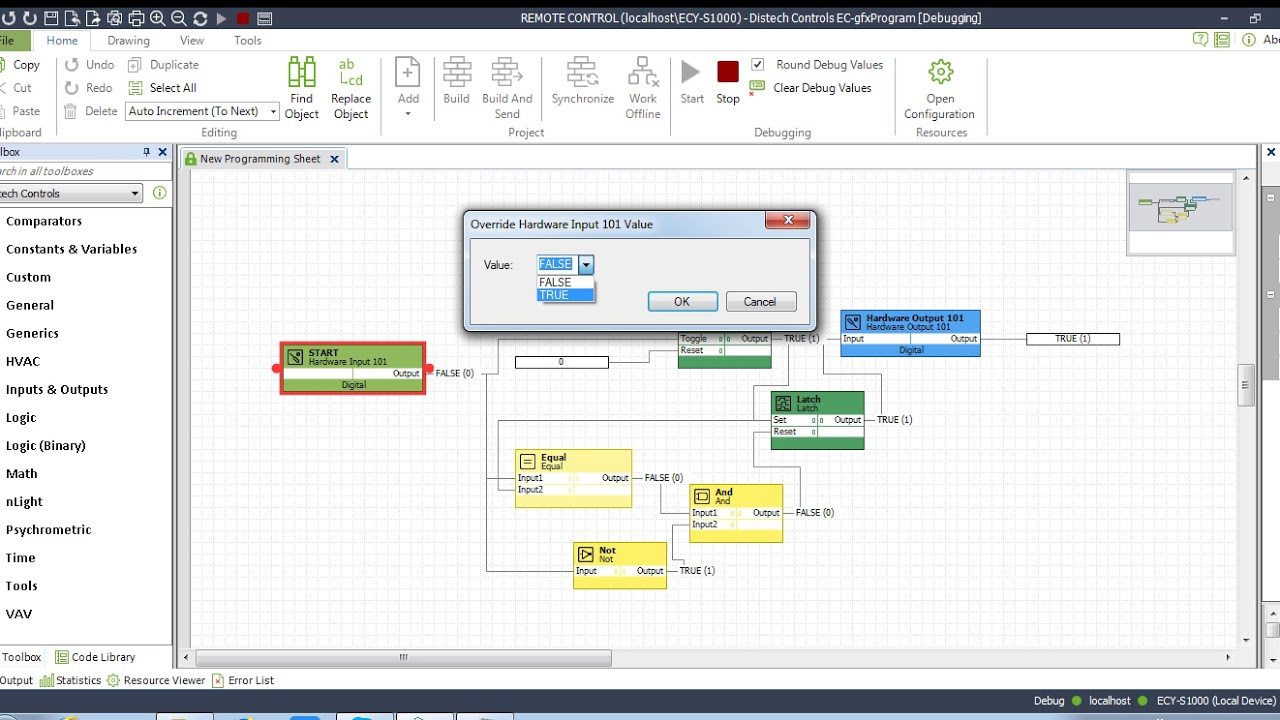Click Zoom In in quick access toolbar
This screenshot has height=720, width=1280.
(157, 18)
